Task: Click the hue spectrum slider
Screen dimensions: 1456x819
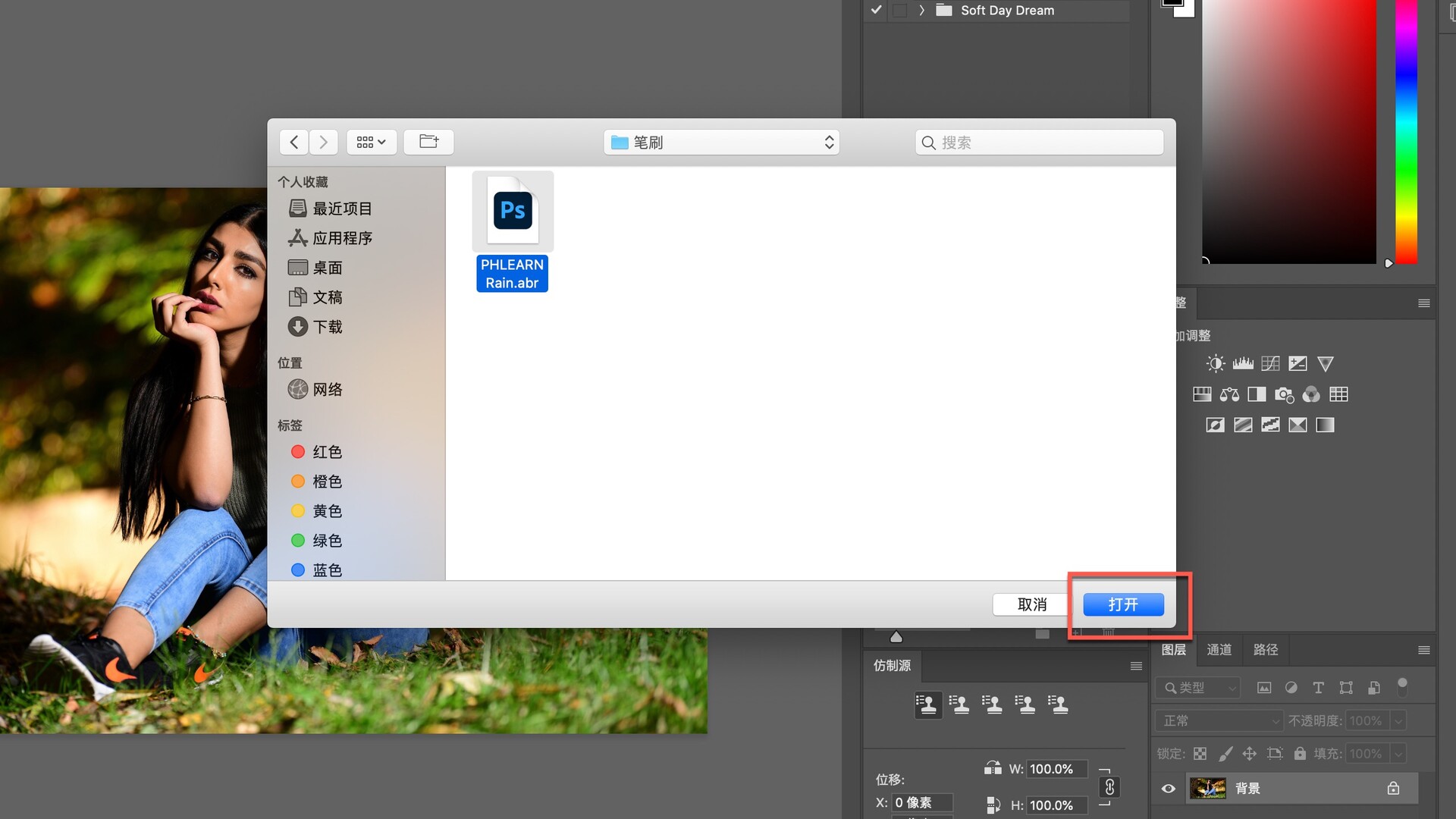Action: click(1407, 132)
